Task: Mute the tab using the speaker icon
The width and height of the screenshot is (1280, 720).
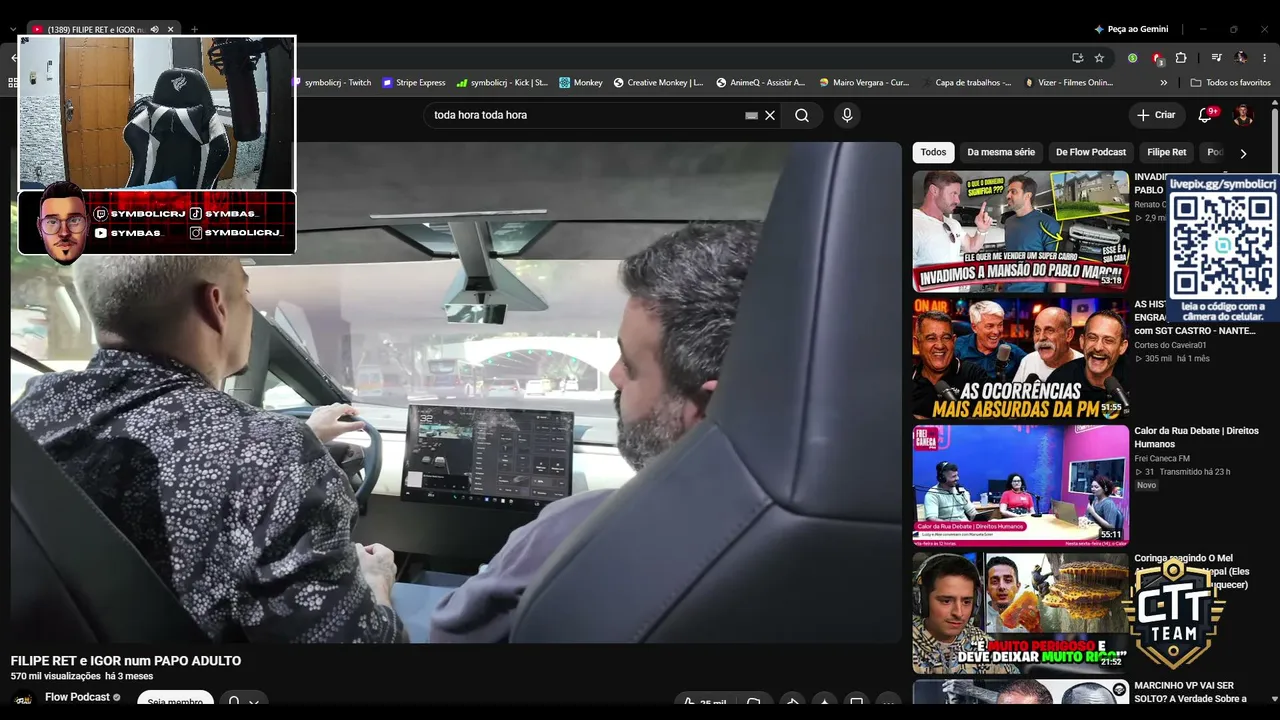Action: [x=154, y=30]
